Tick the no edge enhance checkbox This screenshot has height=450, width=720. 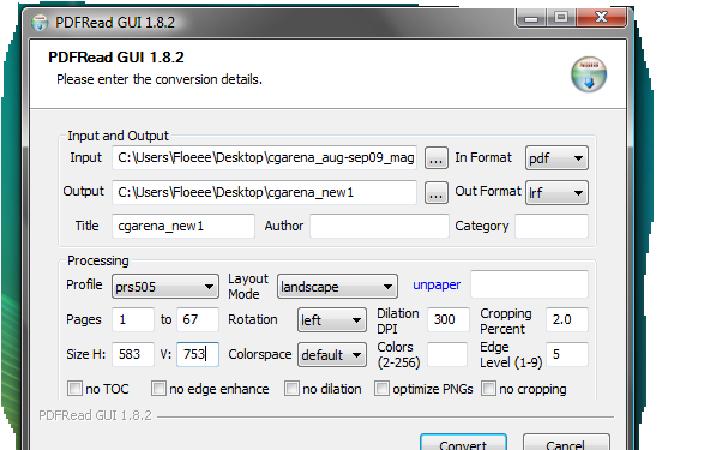[158, 388]
